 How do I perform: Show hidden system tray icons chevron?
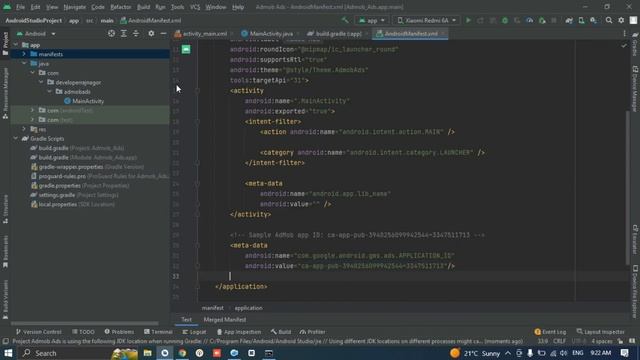click(508, 353)
